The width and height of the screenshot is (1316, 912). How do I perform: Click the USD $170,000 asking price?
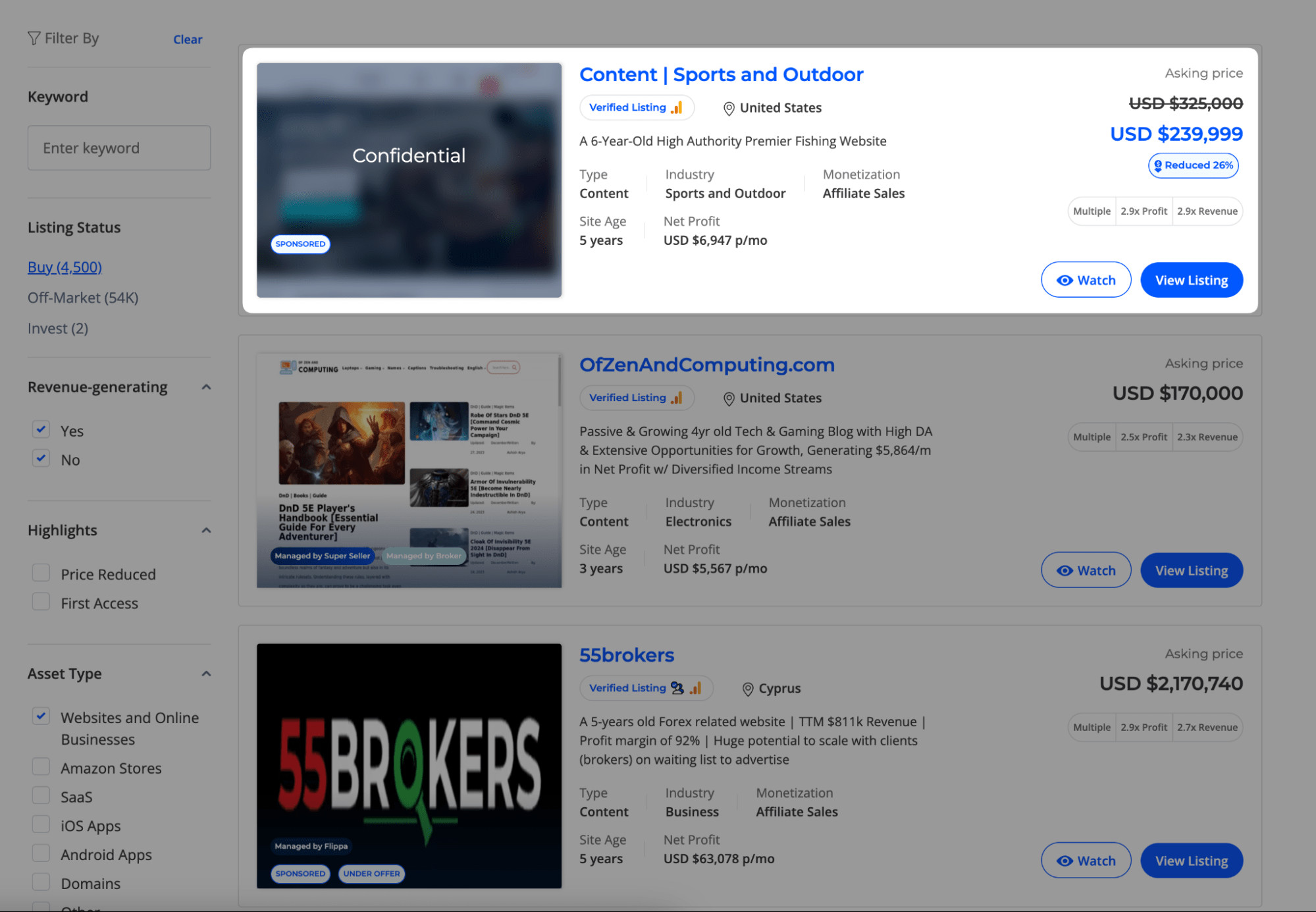(x=1177, y=394)
